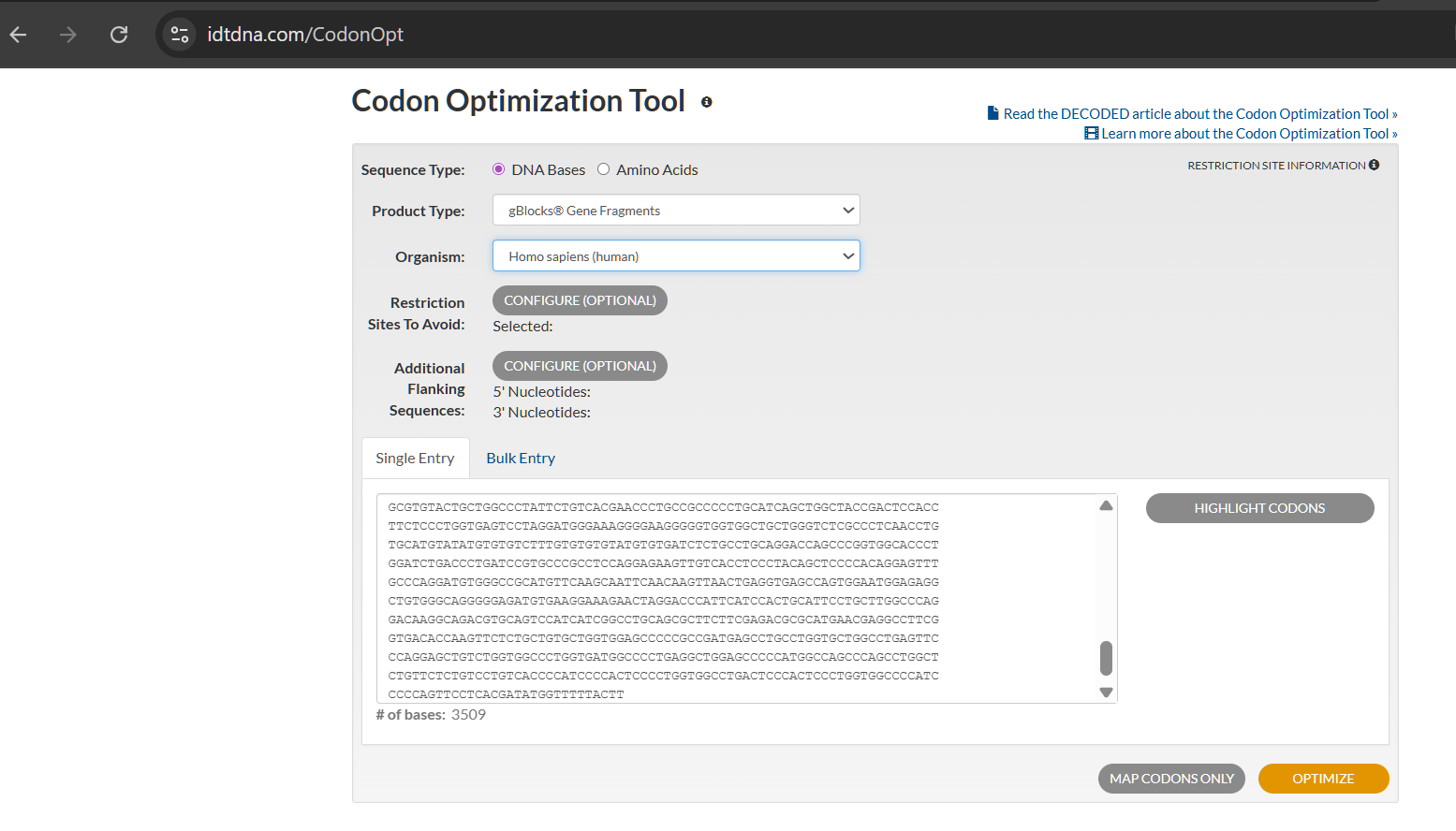Open site information icon in address bar
The width and height of the screenshot is (1456, 831).
(x=180, y=35)
